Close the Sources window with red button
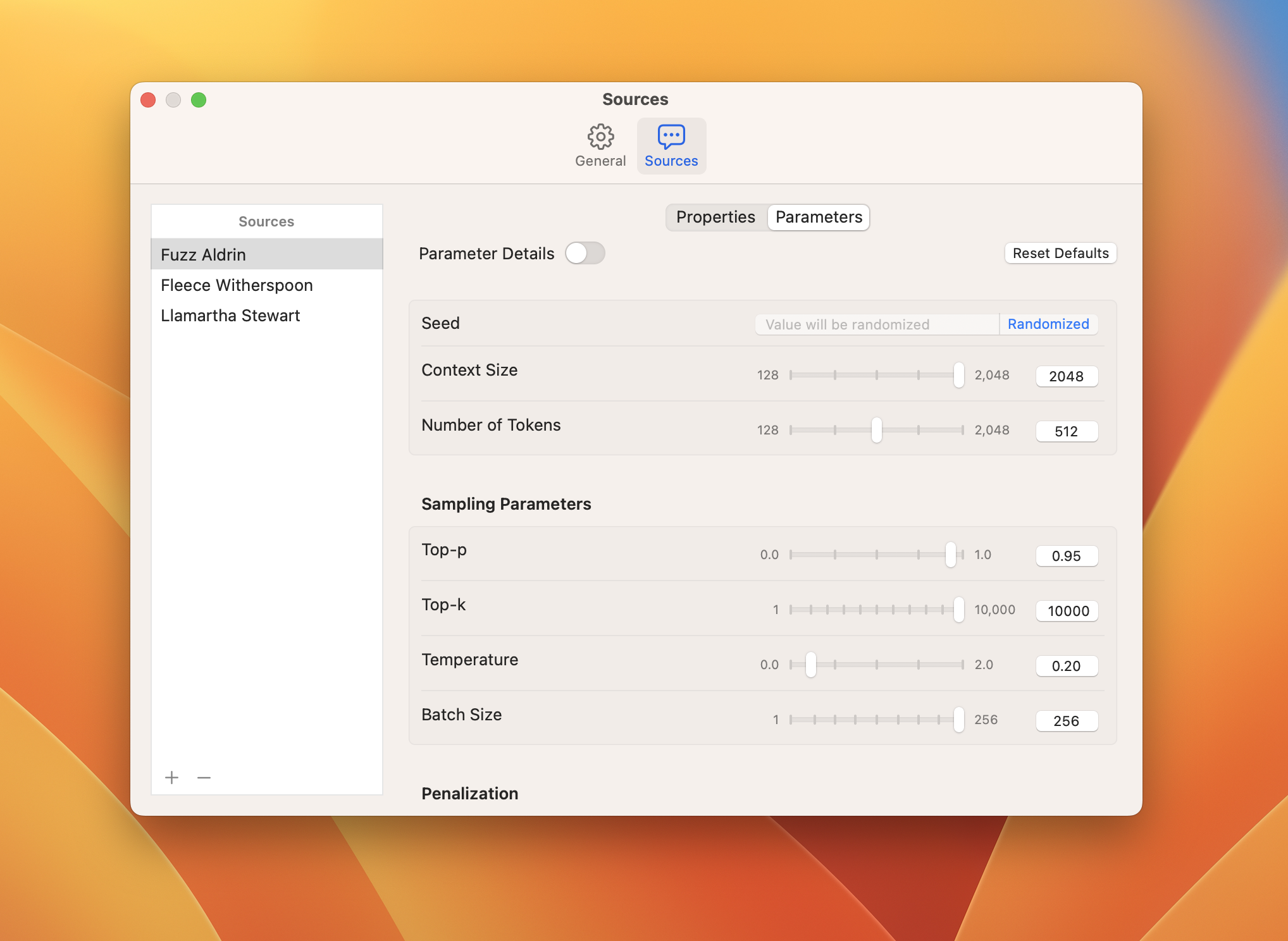The image size is (1288, 941). 148,100
